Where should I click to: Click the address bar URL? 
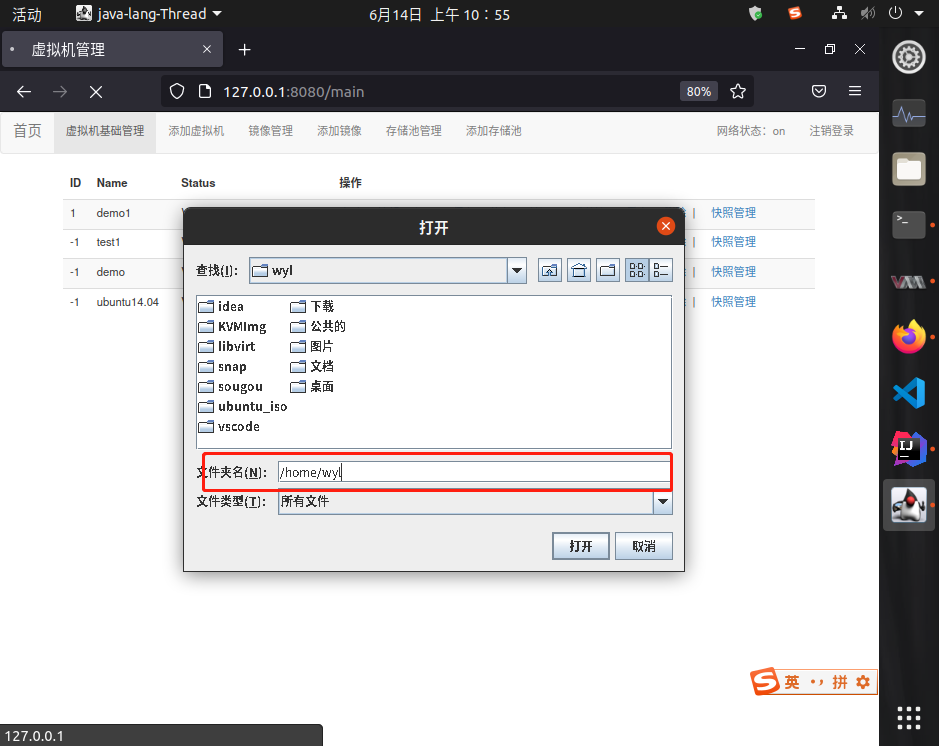tap(293, 92)
